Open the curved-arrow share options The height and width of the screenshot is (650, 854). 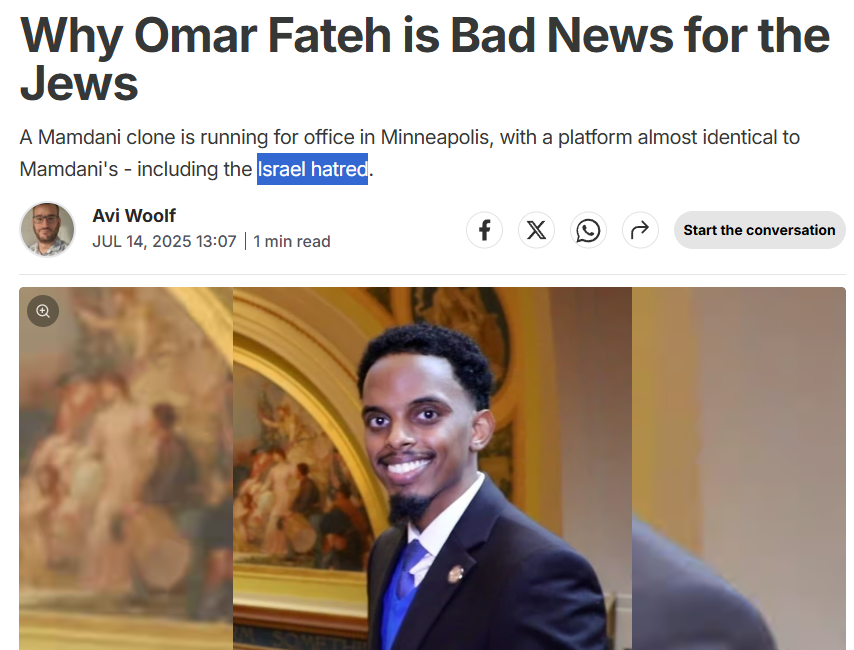coord(640,230)
